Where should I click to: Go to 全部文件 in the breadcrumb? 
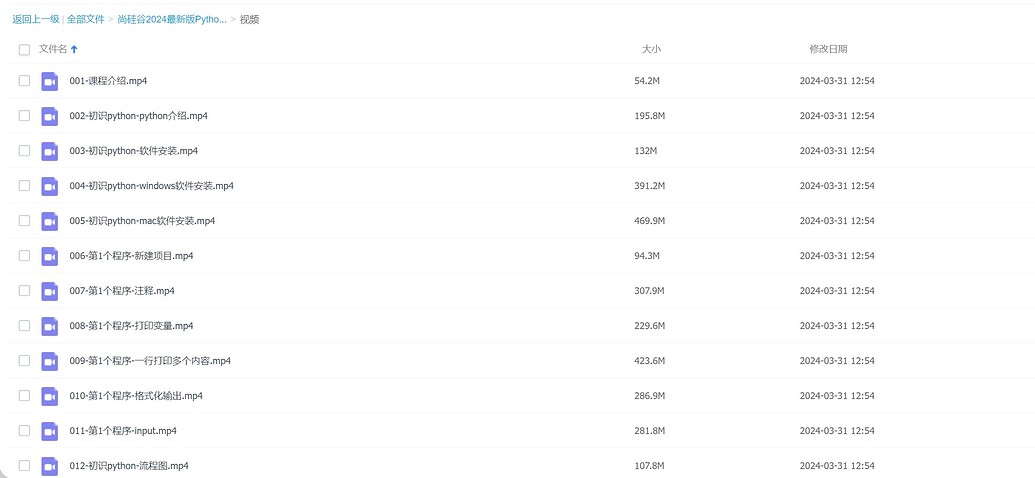click(x=85, y=19)
